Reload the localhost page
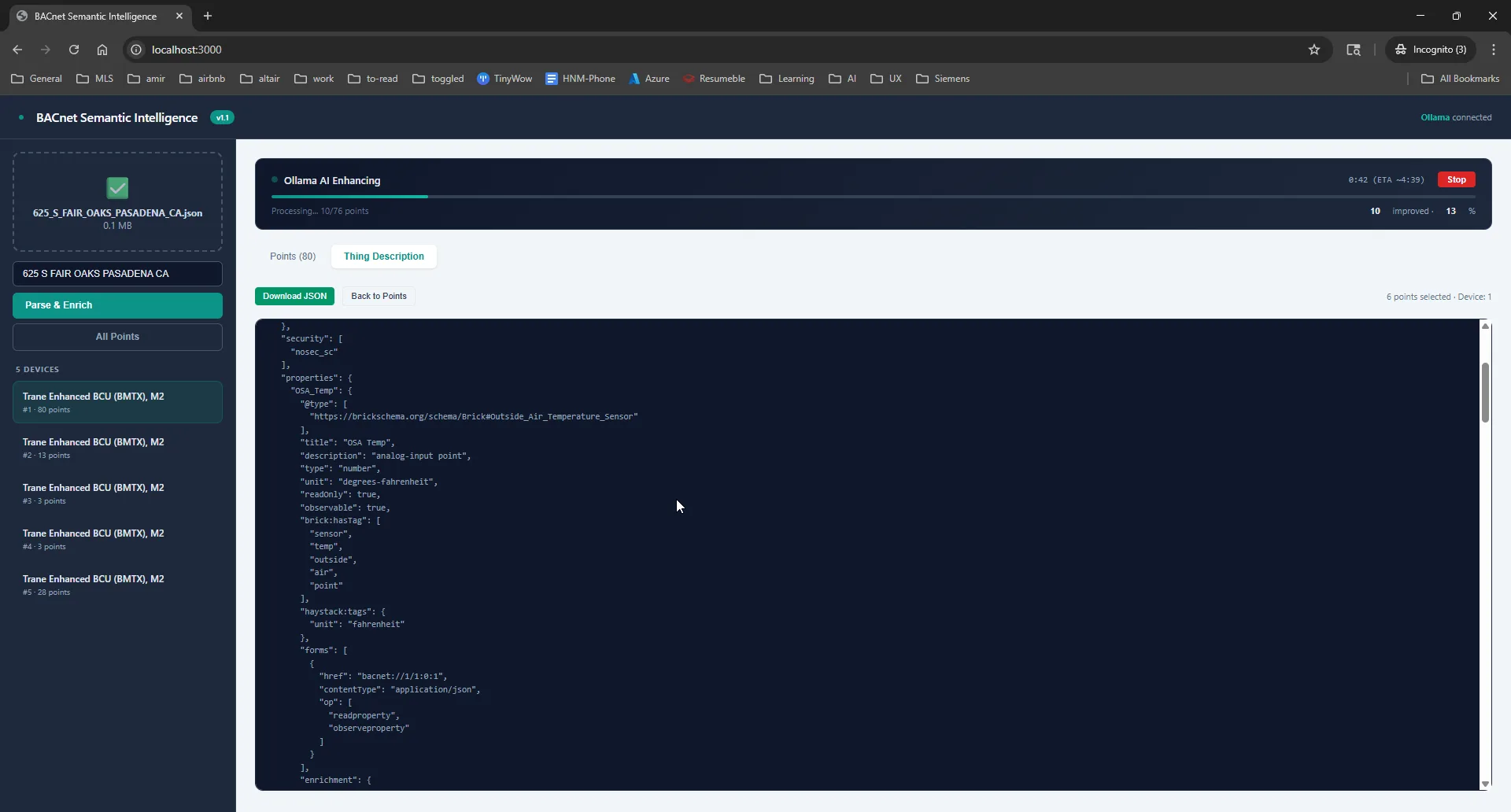1511x812 pixels. pos(74,50)
